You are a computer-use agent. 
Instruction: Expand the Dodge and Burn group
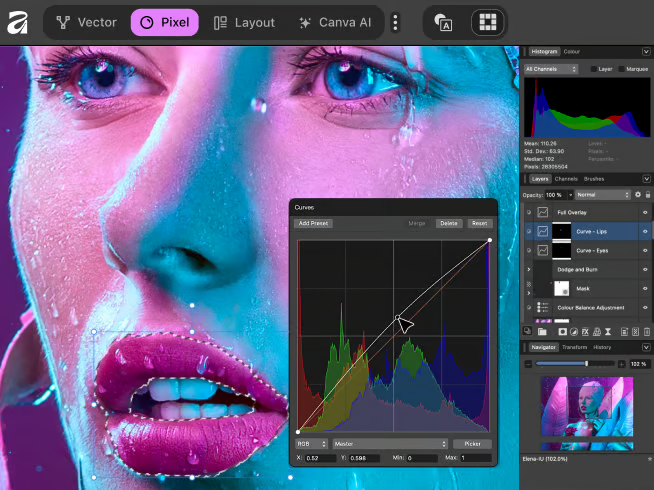click(x=529, y=269)
